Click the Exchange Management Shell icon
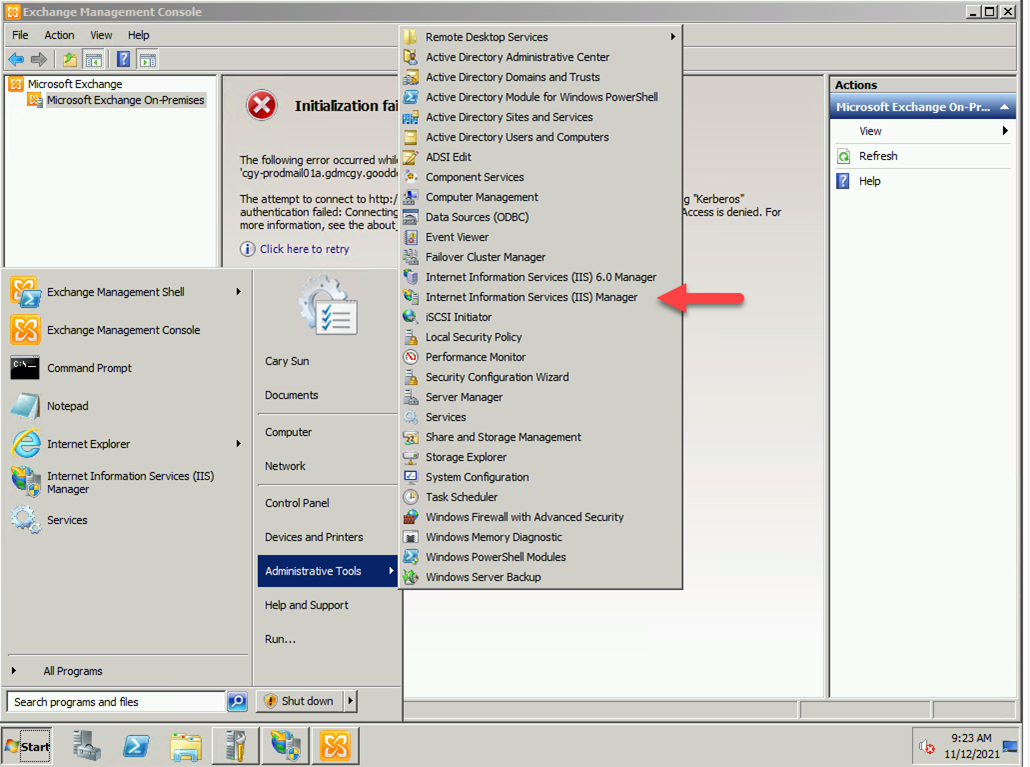Viewport: 1030px width, 767px height. click(26, 292)
